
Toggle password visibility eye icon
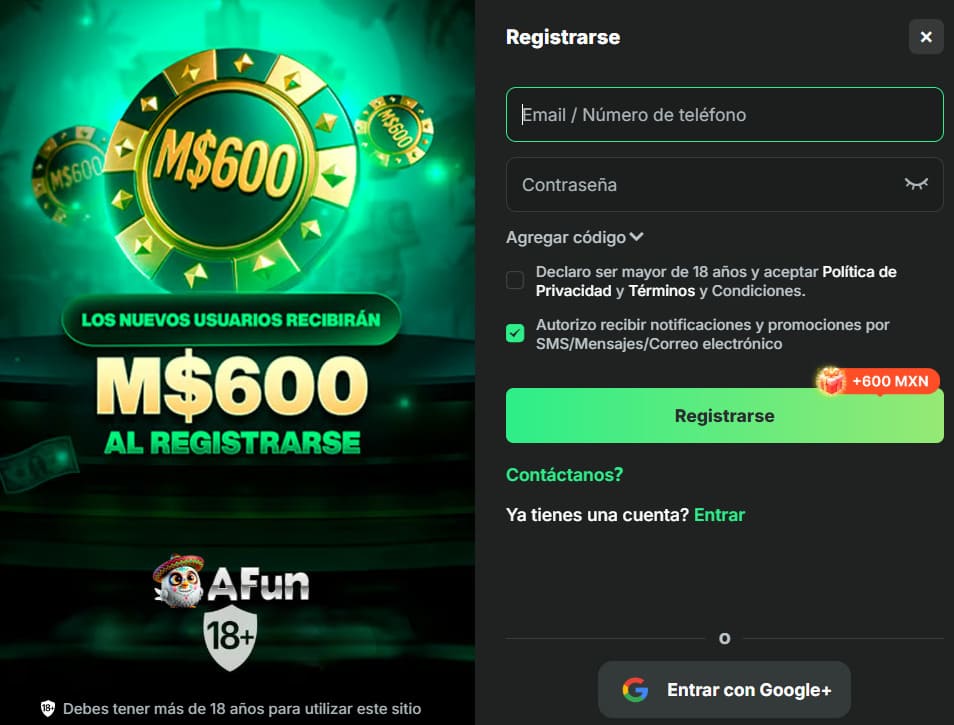tap(916, 184)
